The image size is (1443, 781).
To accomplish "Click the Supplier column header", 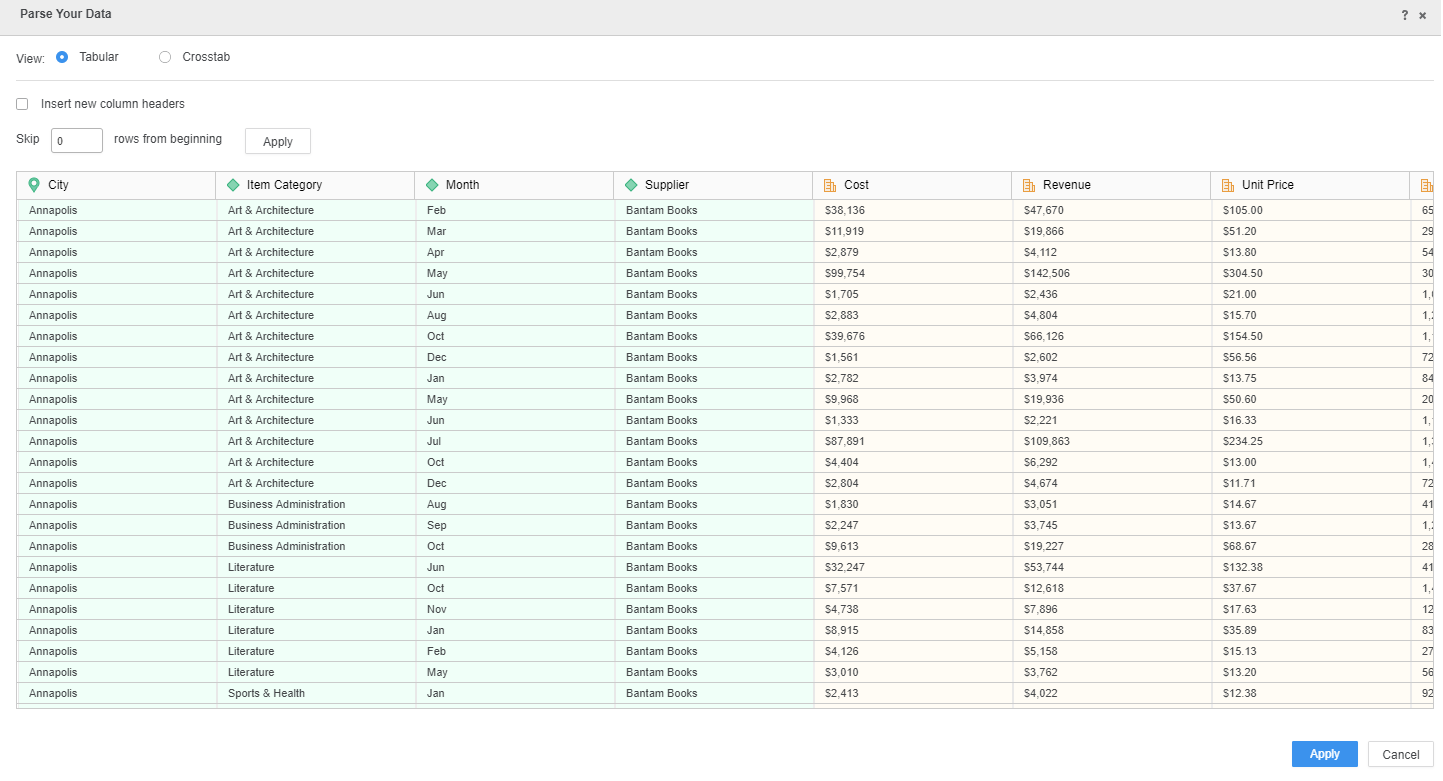I will click(x=666, y=185).
